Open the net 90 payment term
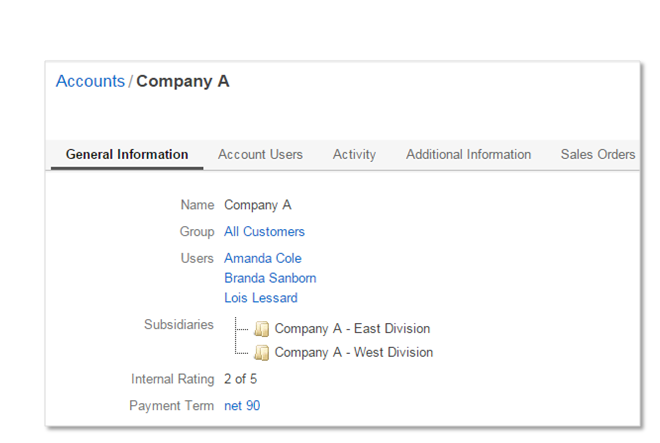 [x=242, y=406]
